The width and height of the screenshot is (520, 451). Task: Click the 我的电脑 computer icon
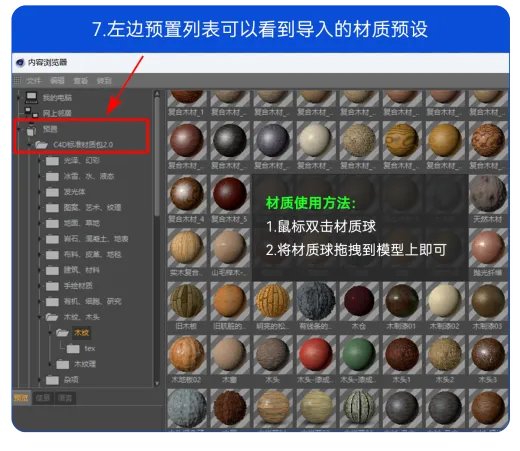(31, 97)
